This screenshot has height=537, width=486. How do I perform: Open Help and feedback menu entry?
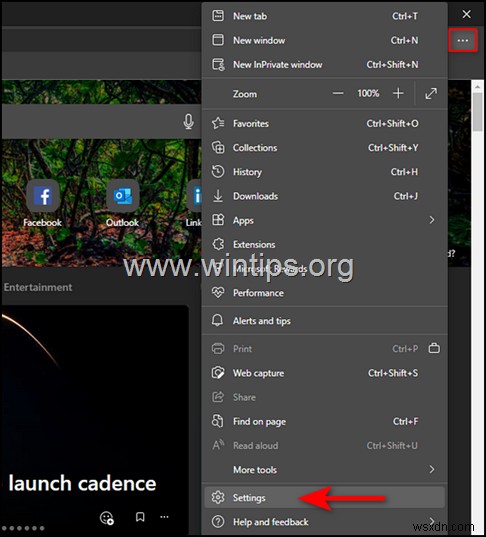click(x=324, y=522)
